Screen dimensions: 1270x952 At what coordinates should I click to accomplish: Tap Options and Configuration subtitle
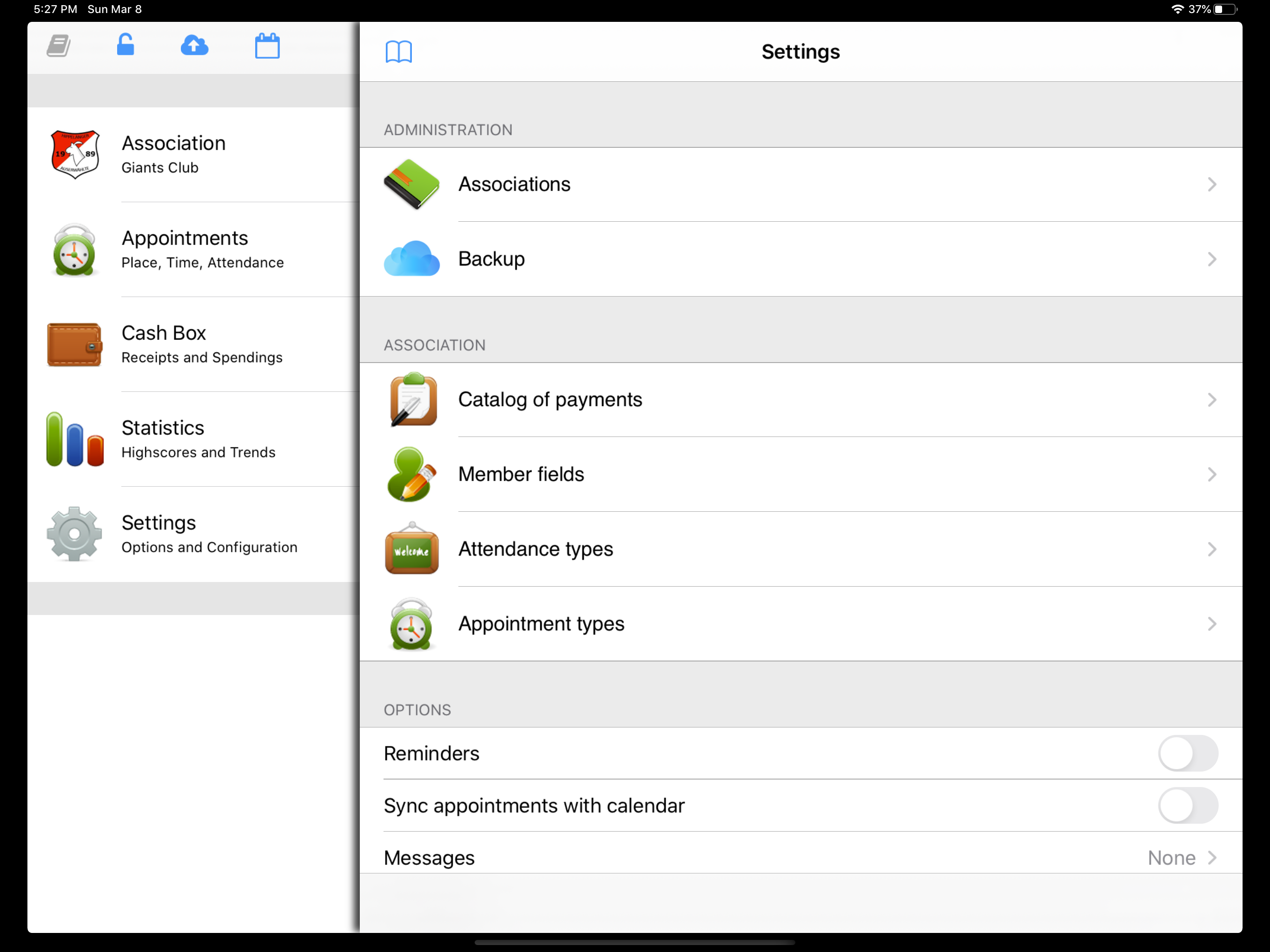pos(209,547)
